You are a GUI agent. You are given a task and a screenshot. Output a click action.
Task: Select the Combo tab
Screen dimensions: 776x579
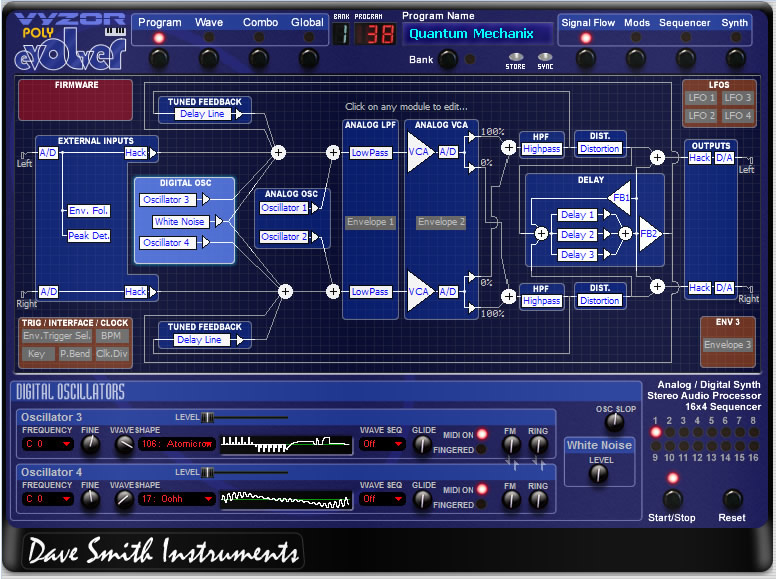(260, 23)
